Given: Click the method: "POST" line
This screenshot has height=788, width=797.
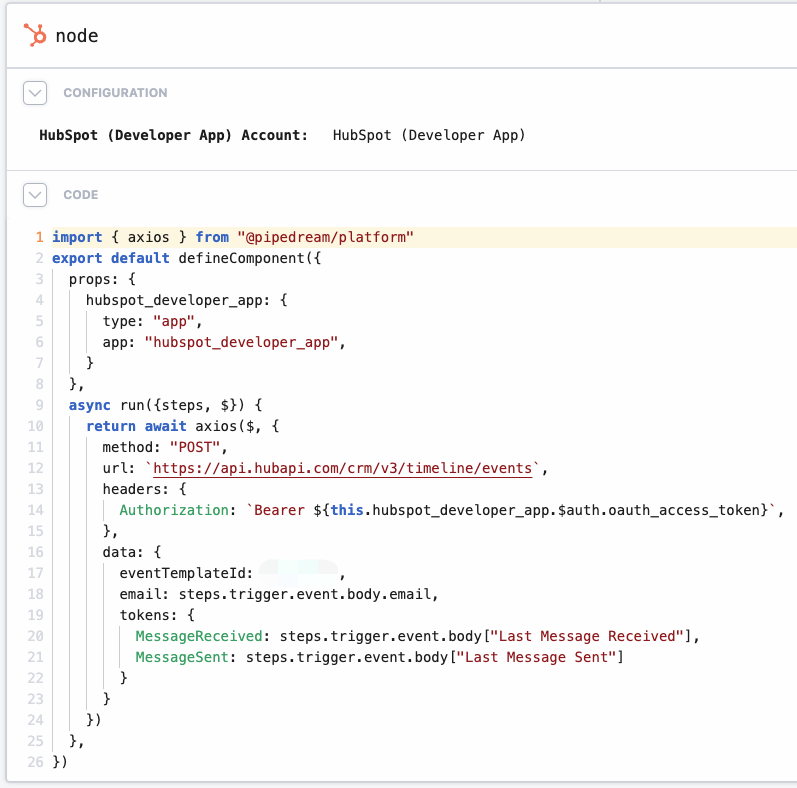Looking at the screenshot, I should pyautogui.click(x=165, y=447).
